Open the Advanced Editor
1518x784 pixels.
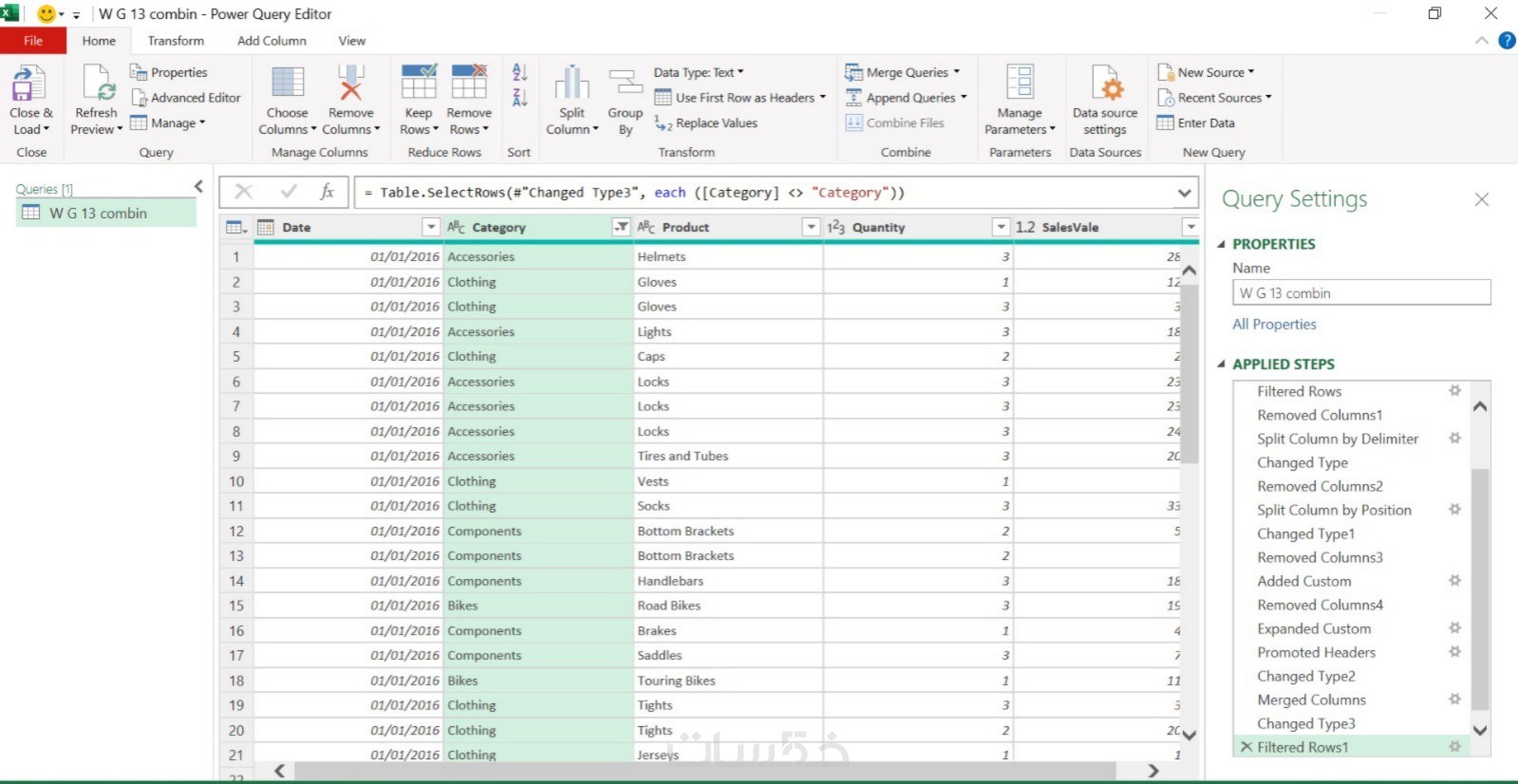[185, 98]
